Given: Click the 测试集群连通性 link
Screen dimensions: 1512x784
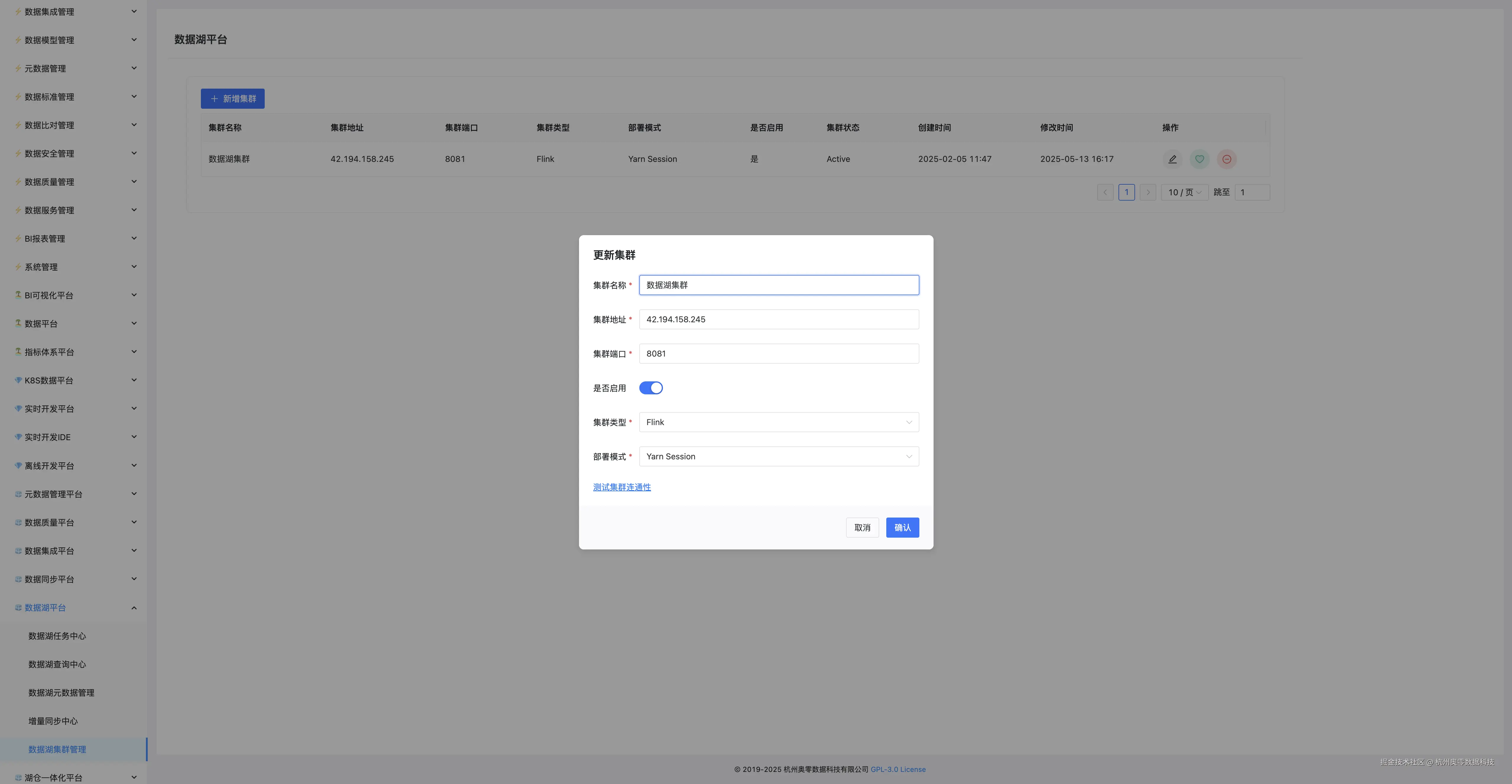Looking at the screenshot, I should tap(622, 487).
